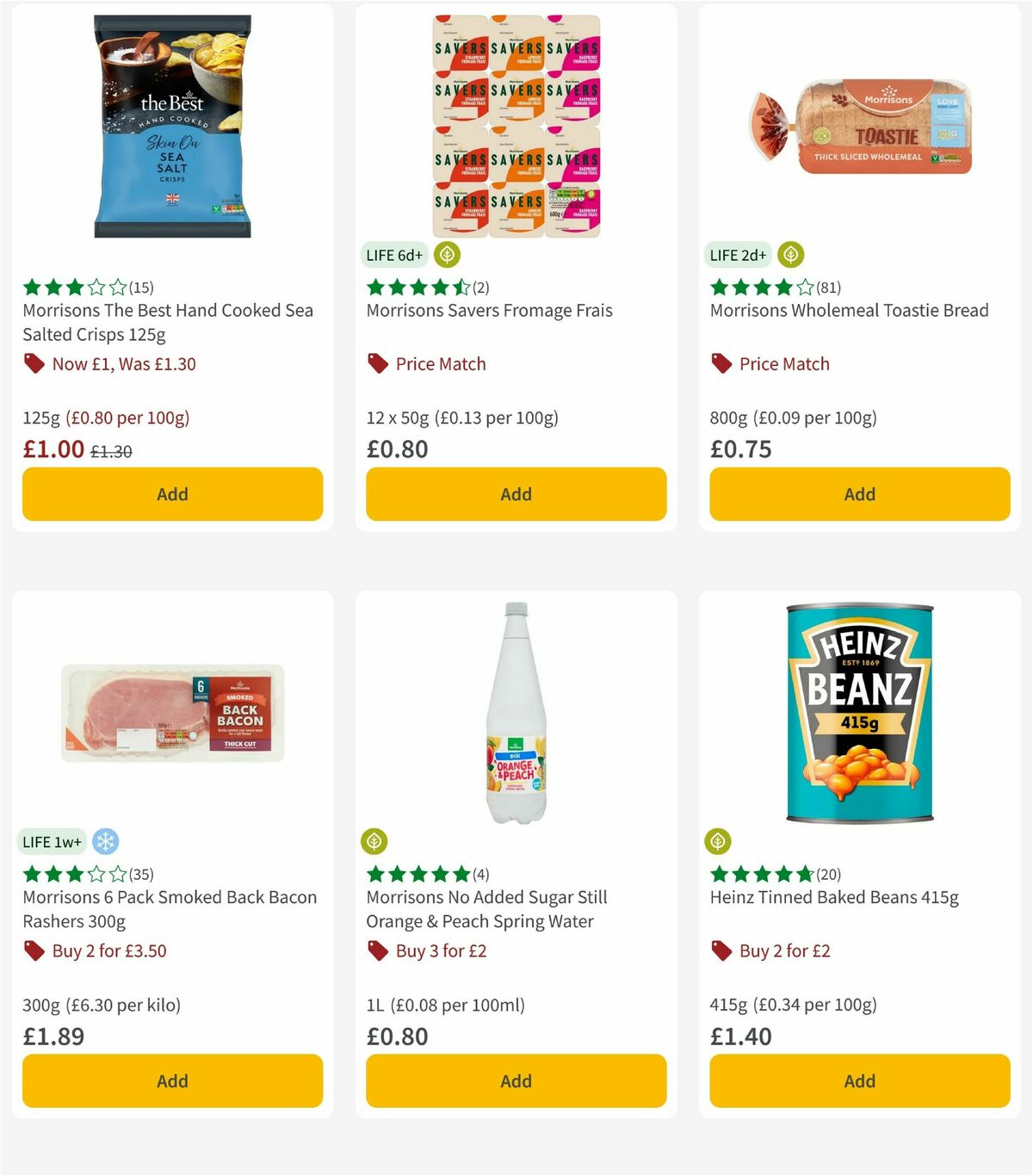1033x1176 pixels.
Task: Click the tag icon beside 'Buy 2 for £3.50'
Action: 34,950
